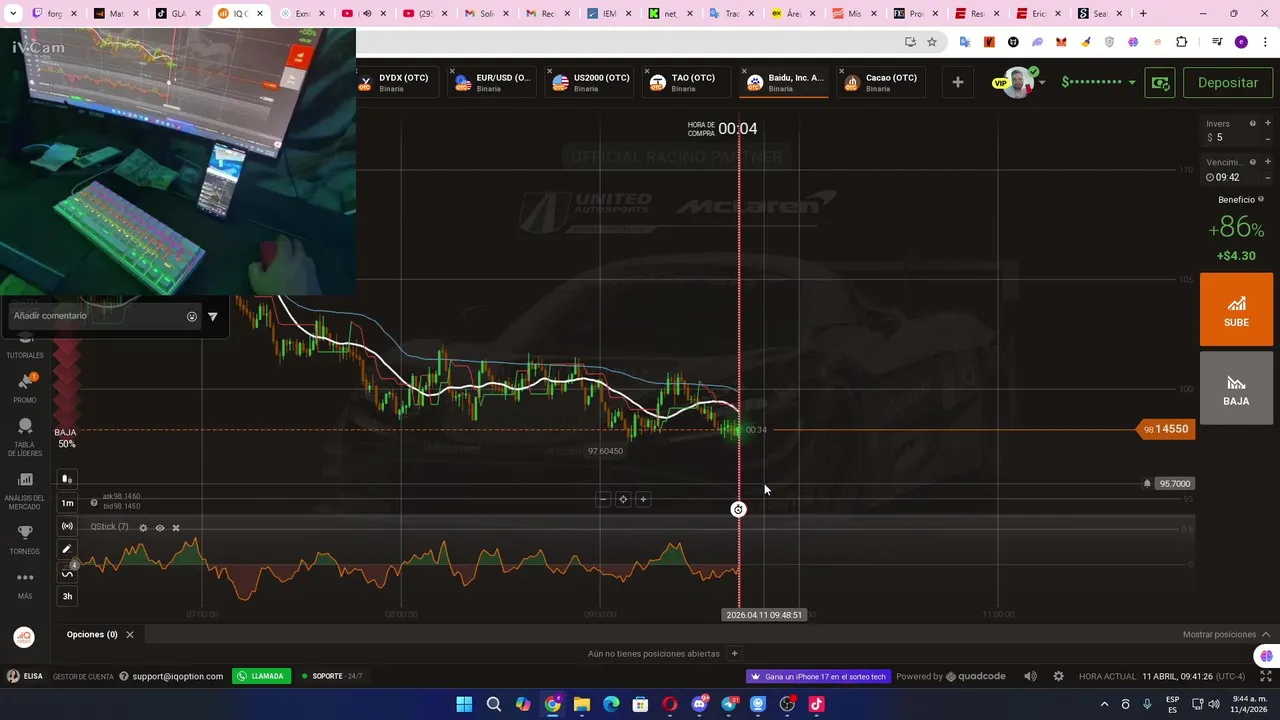Open TikTok from the taskbar

(816, 704)
